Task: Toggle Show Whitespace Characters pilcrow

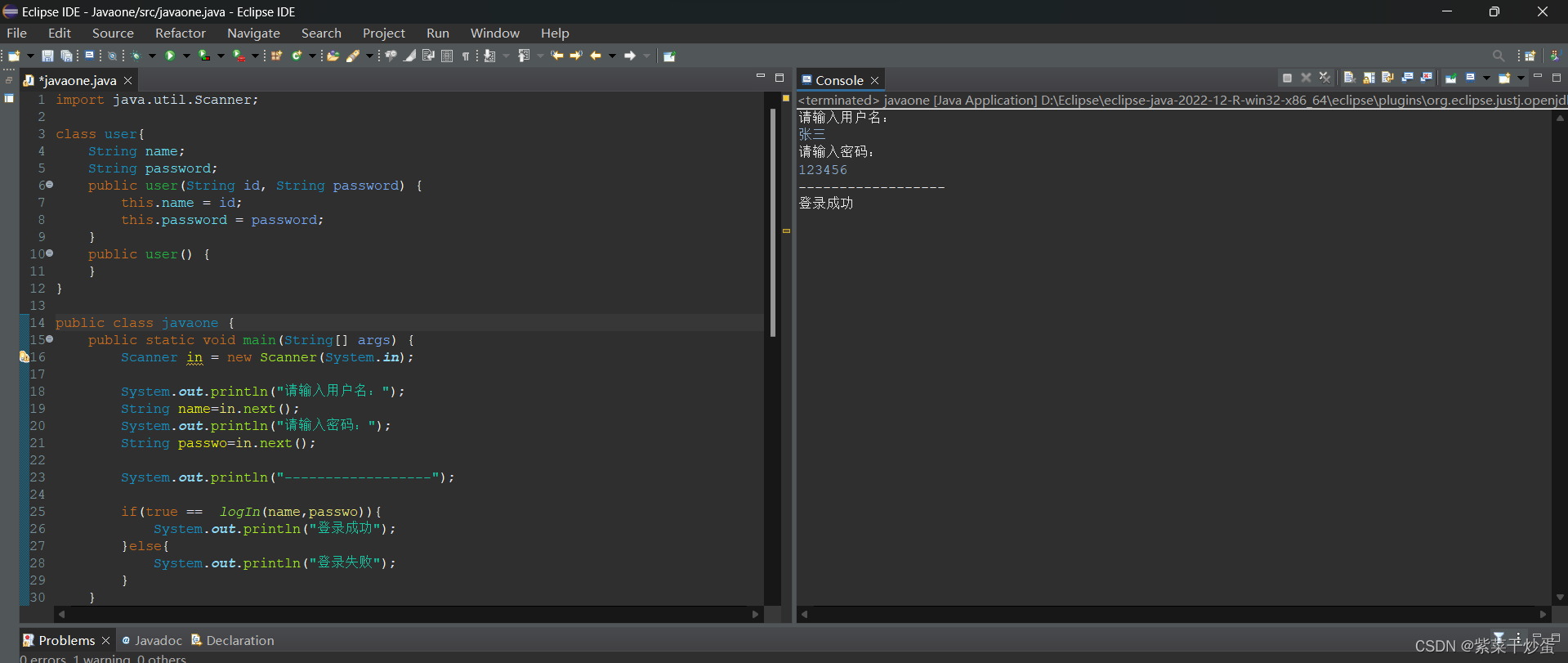Action: coord(465,56)
